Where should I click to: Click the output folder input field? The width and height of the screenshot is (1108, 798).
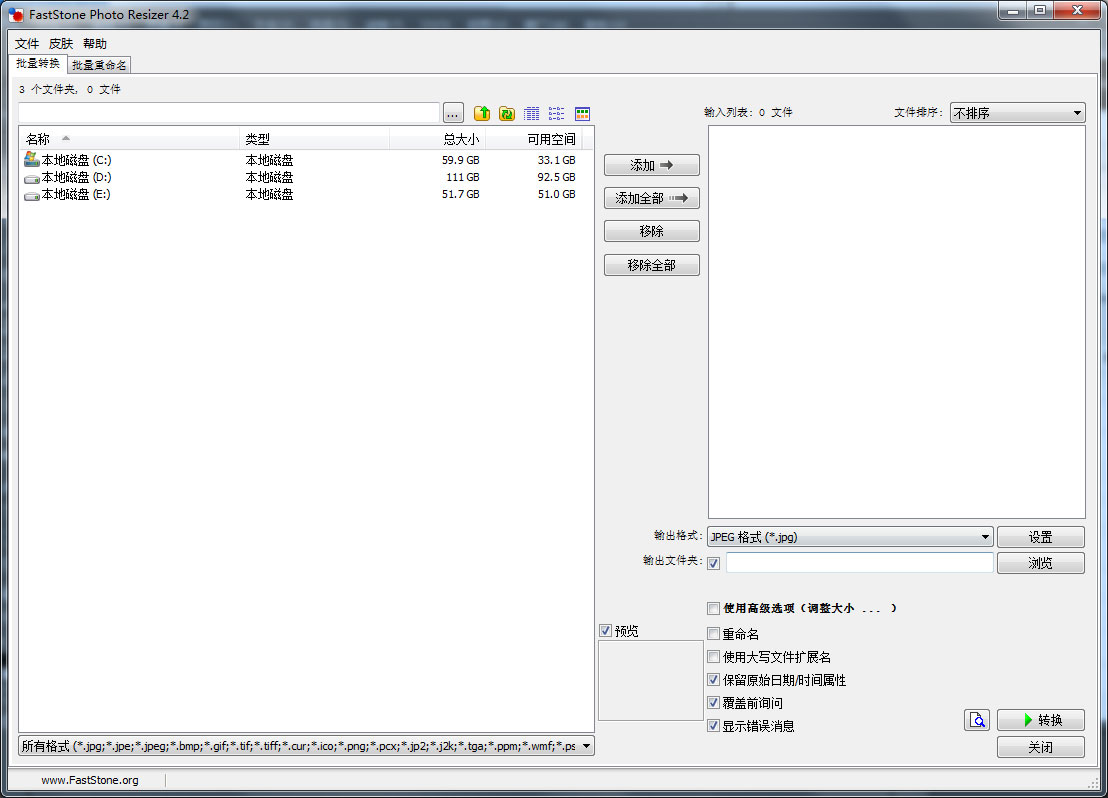click(859, 563)
